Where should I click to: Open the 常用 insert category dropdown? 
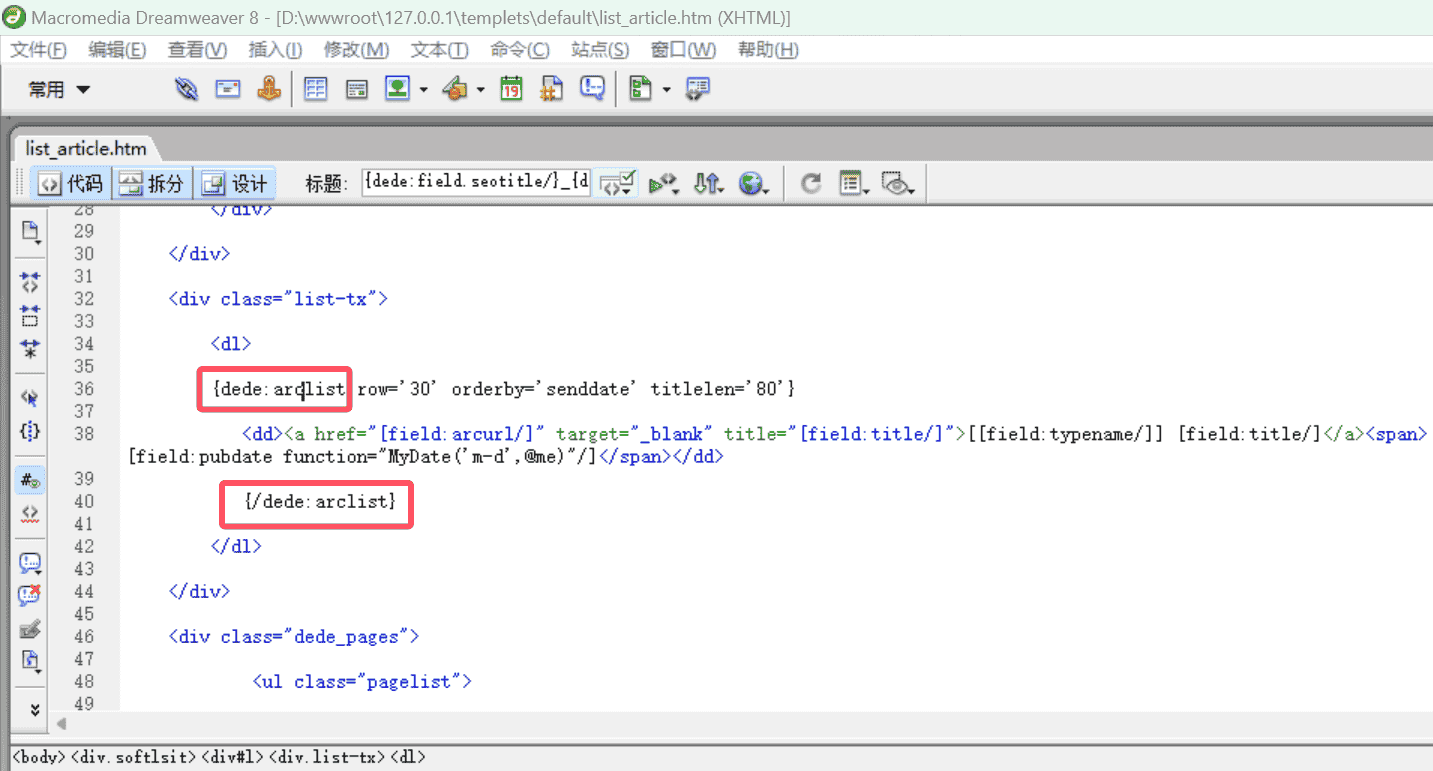click(59, 90)
